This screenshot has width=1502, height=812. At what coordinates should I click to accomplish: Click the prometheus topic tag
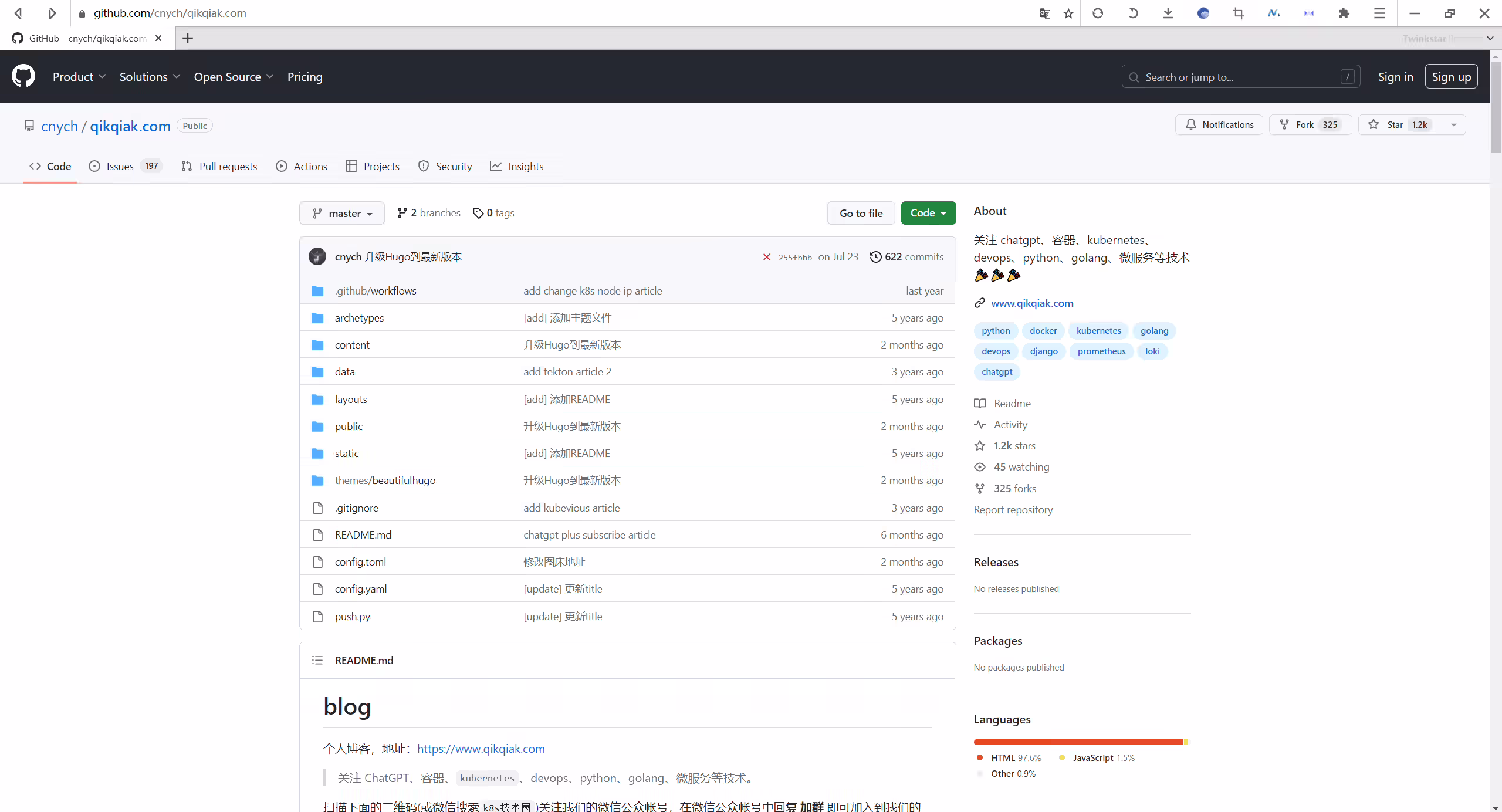(x=1101, y=351)
